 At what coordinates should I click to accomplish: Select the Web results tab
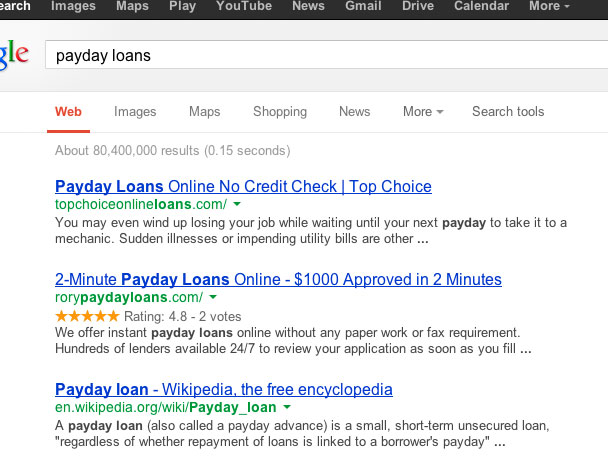[68, 112]
